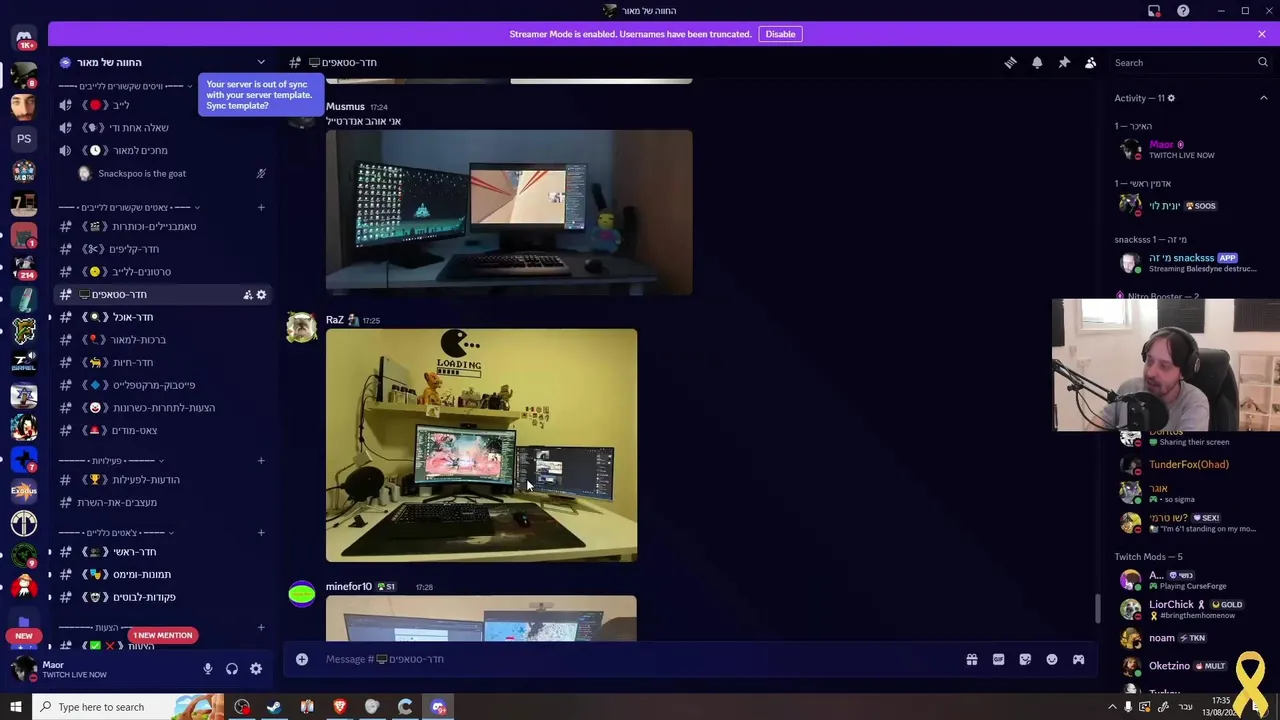Add channel to צ'אטים כלליים category
This screenshot has height=720, width=1280.
(x=261, y=532)
